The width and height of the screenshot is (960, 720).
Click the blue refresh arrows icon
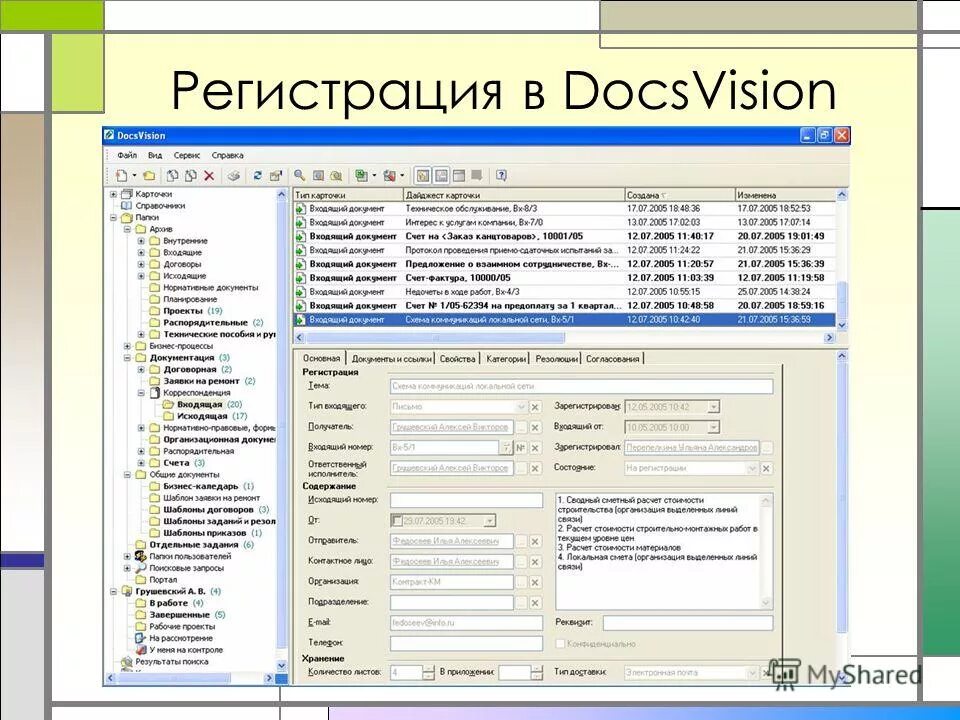coord(258,176)
